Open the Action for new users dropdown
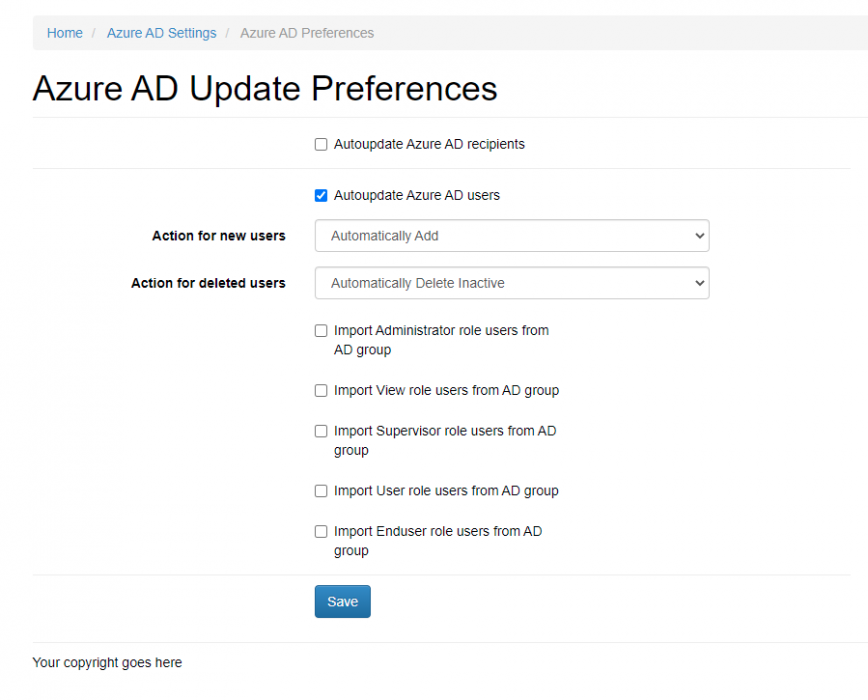Viewport: 868px width, 700px height. [511, 236]
